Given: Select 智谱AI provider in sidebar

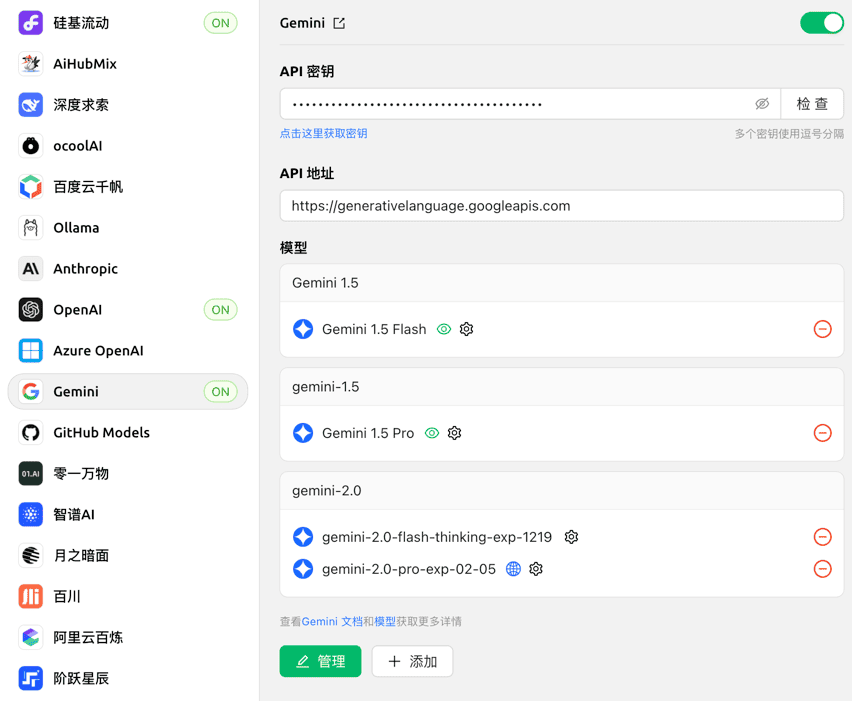Looking at the screenshot, I should [128, 515].
